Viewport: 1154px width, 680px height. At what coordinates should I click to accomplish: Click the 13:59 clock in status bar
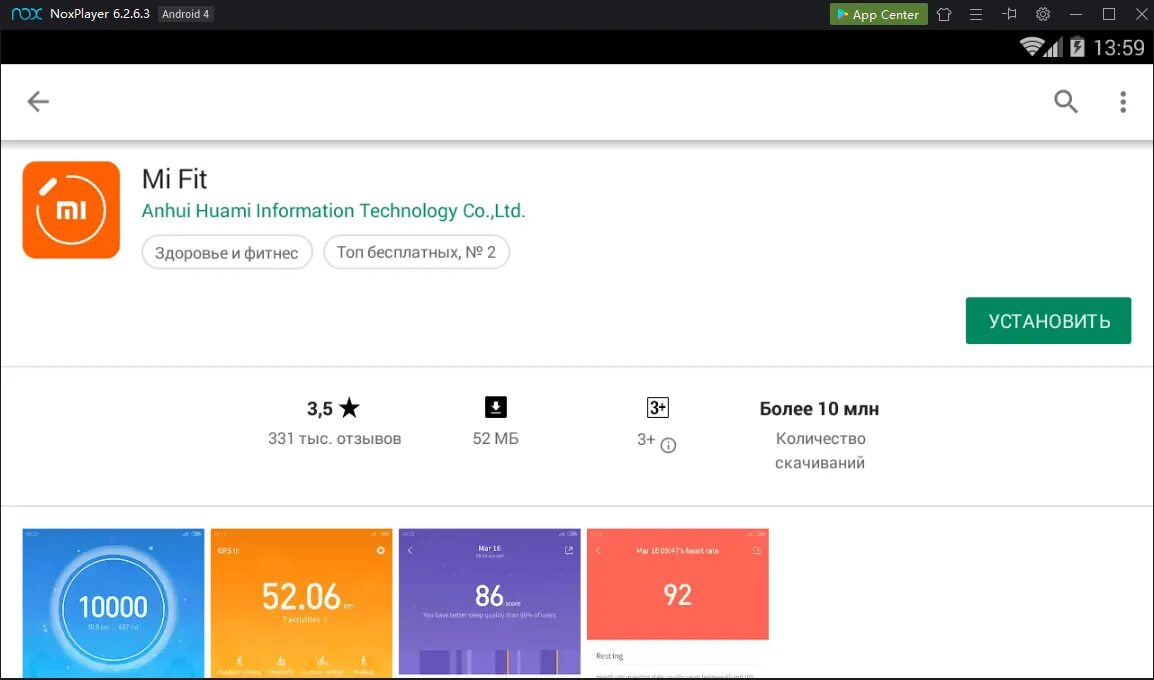point(1119,48)
